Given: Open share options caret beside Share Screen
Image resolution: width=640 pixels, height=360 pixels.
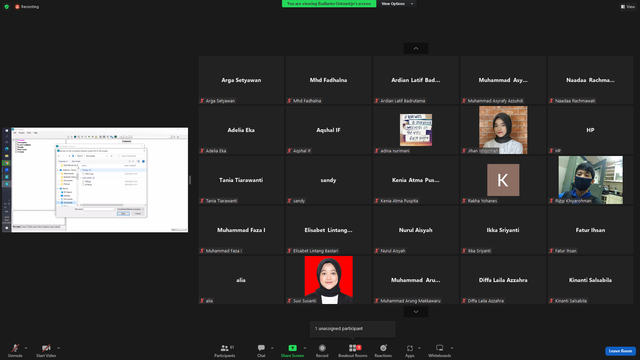Looking at the screenshot, I should point(304,348).
